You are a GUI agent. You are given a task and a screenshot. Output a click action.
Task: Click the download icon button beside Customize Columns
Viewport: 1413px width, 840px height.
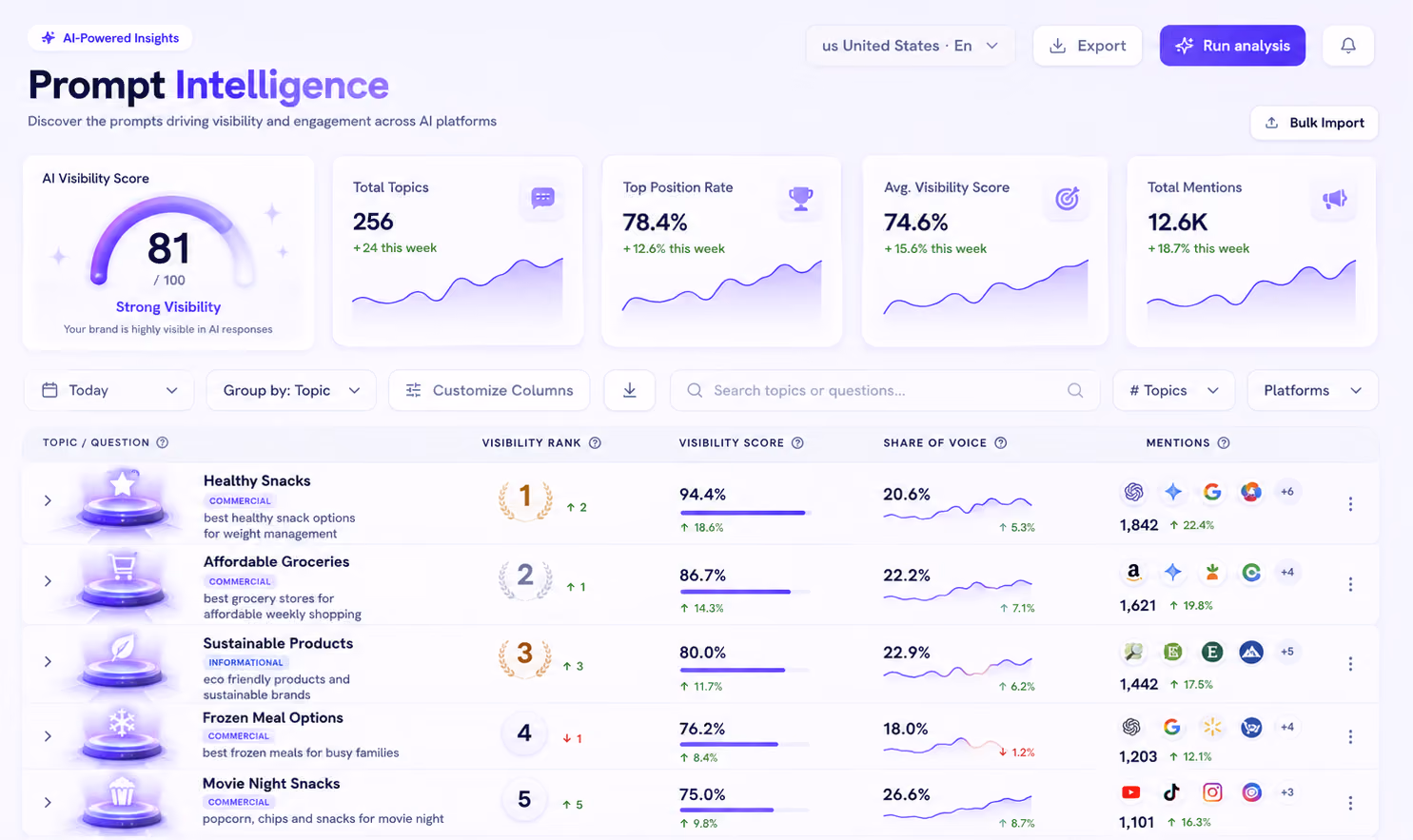click(x=630, y=390)
